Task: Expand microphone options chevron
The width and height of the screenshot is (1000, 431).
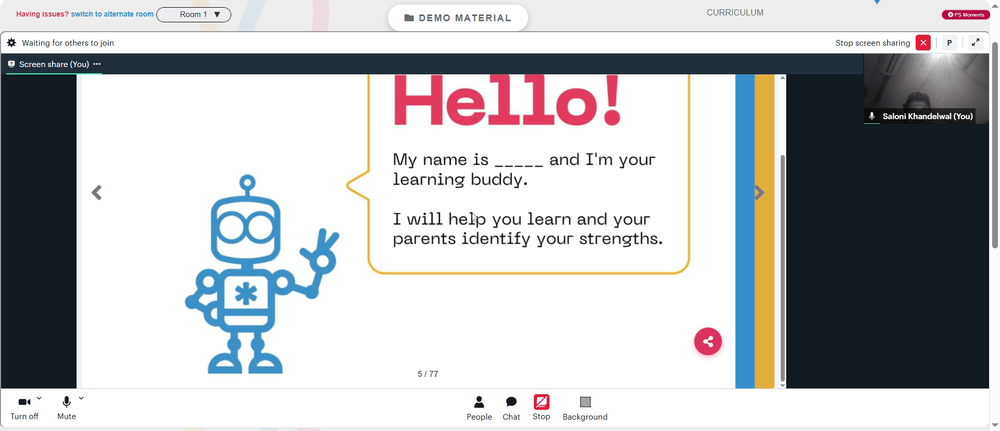Action: point(81,398)
